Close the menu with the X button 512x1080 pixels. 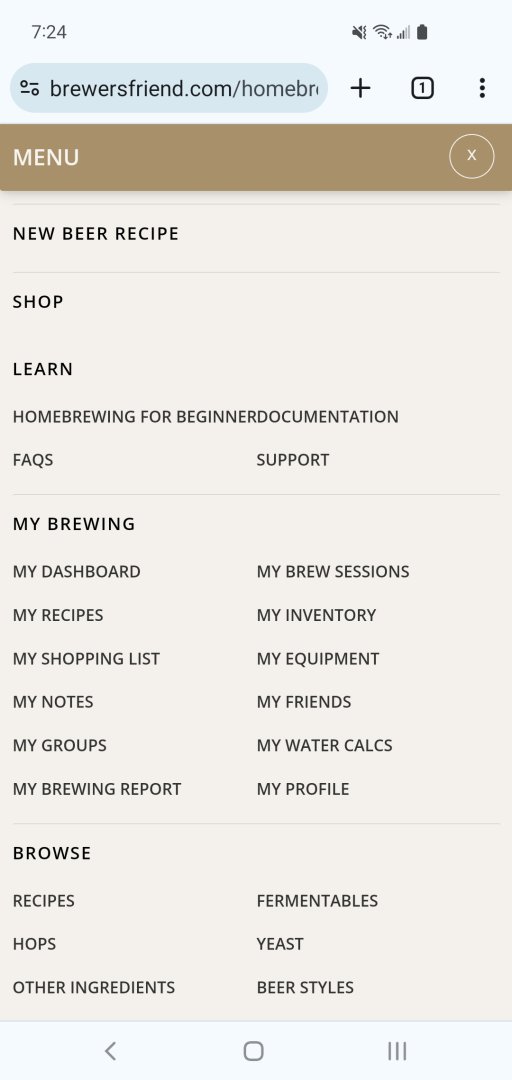pyautogui.click(x=471, y=156)
